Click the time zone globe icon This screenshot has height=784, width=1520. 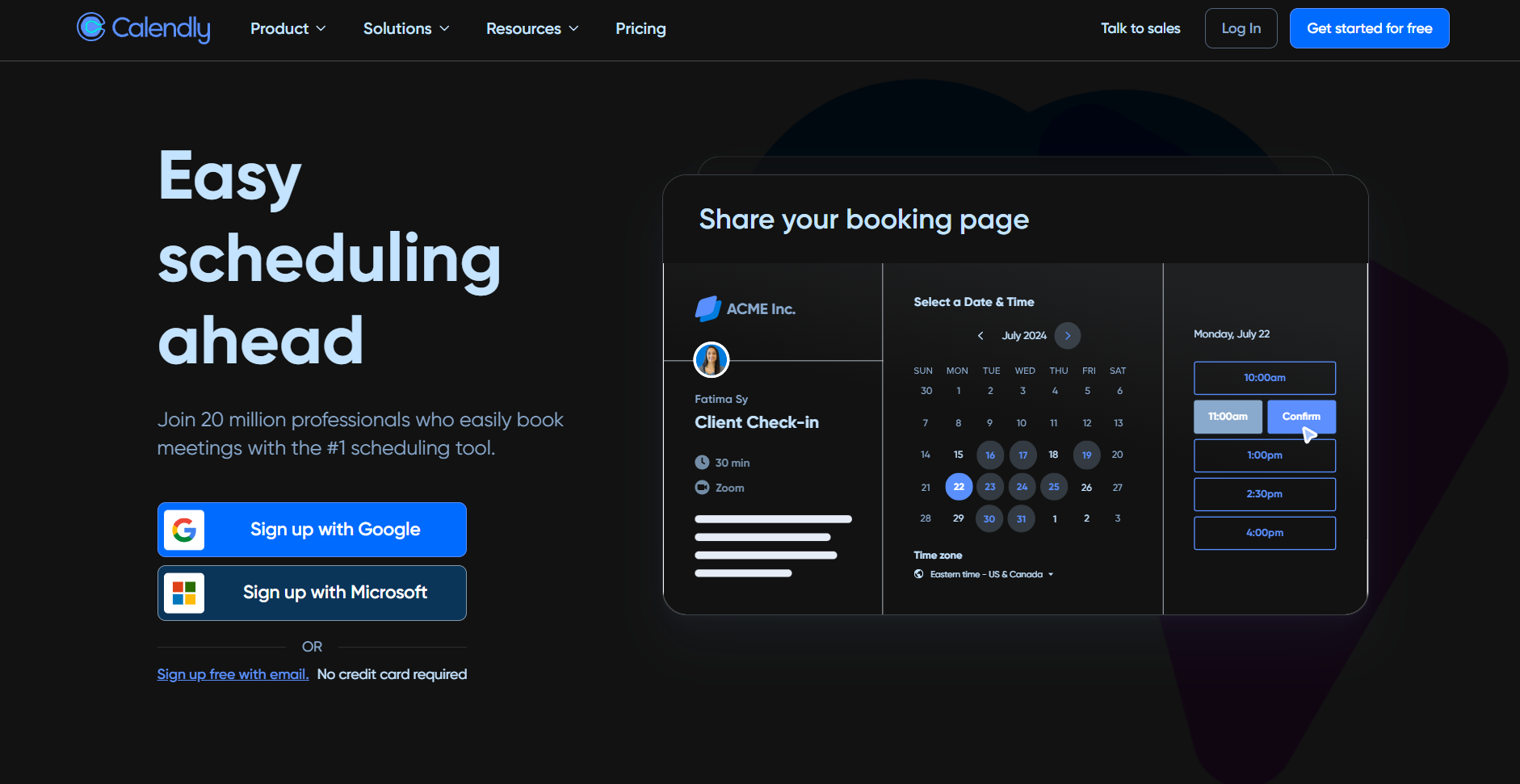tap(918, 574)
